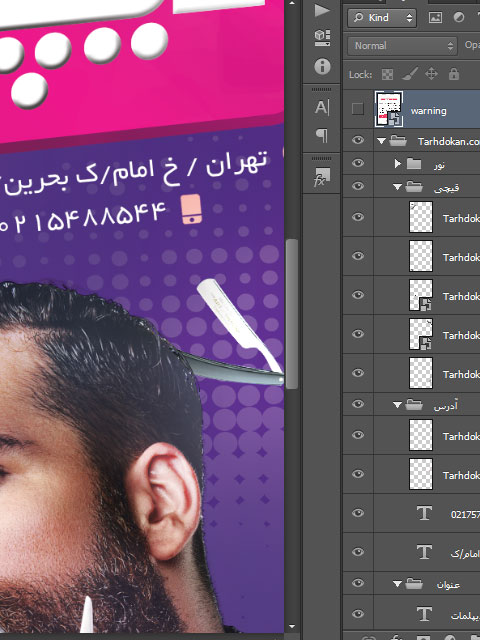Click the عنوان group folder icon

(414, 584)
